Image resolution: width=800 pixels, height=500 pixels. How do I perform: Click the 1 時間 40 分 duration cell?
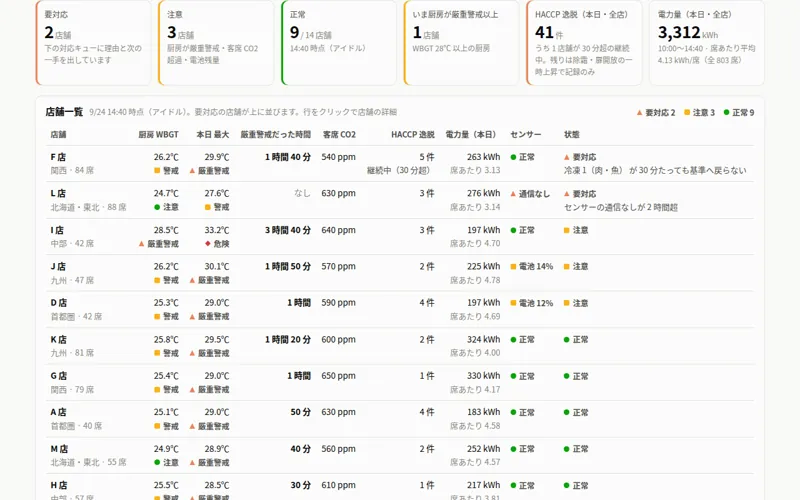[288, 157]
